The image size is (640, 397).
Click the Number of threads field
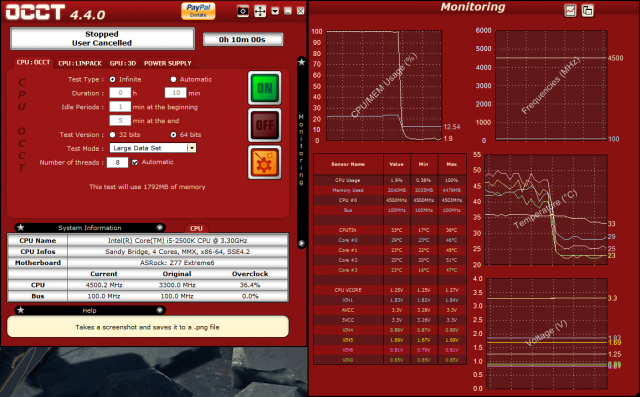pos(117,162)
